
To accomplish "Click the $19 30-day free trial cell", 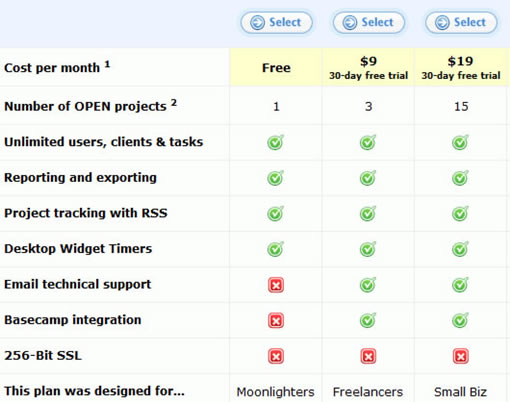I will pos(461,67).
